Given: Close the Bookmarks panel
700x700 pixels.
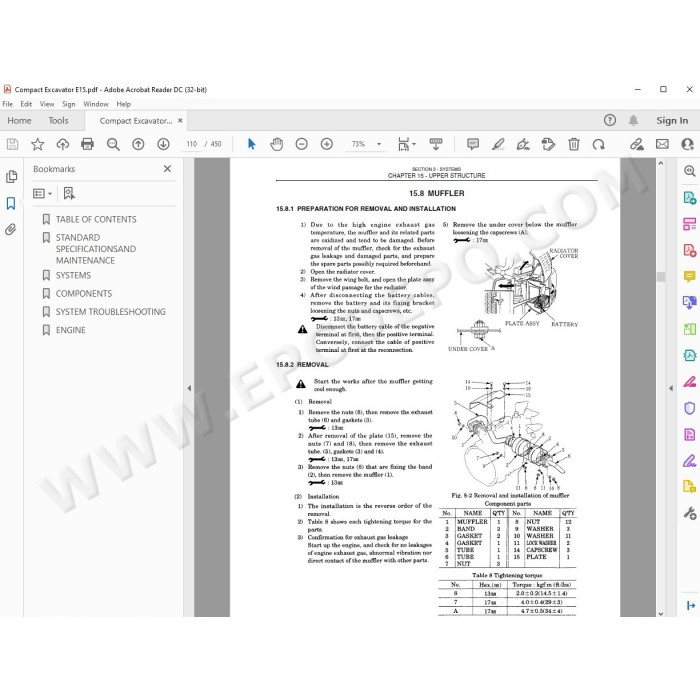Looking at the screenshot, I should 167,169.
